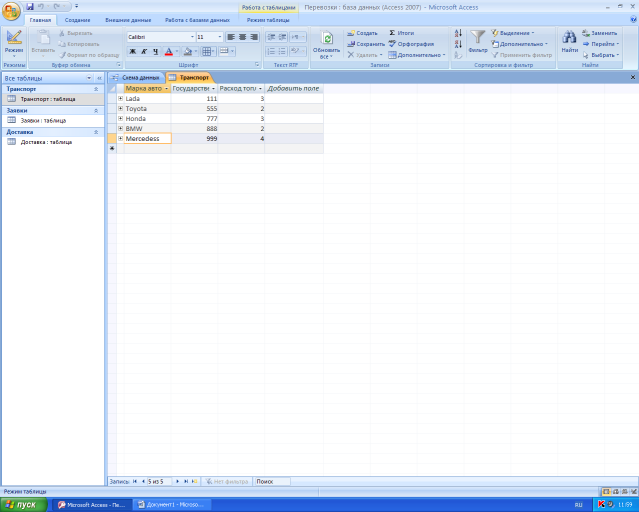Switch to the Создание ribbon tab
Image resolution: width=639 pixels, height=512 pixels.
(x=77, y=20)
